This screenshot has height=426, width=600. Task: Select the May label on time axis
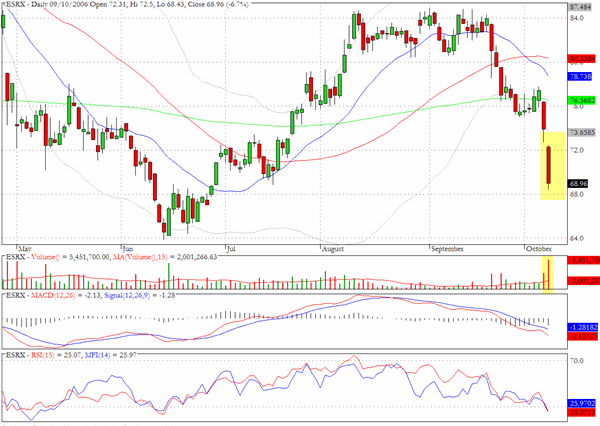click(x=25, y=249)
